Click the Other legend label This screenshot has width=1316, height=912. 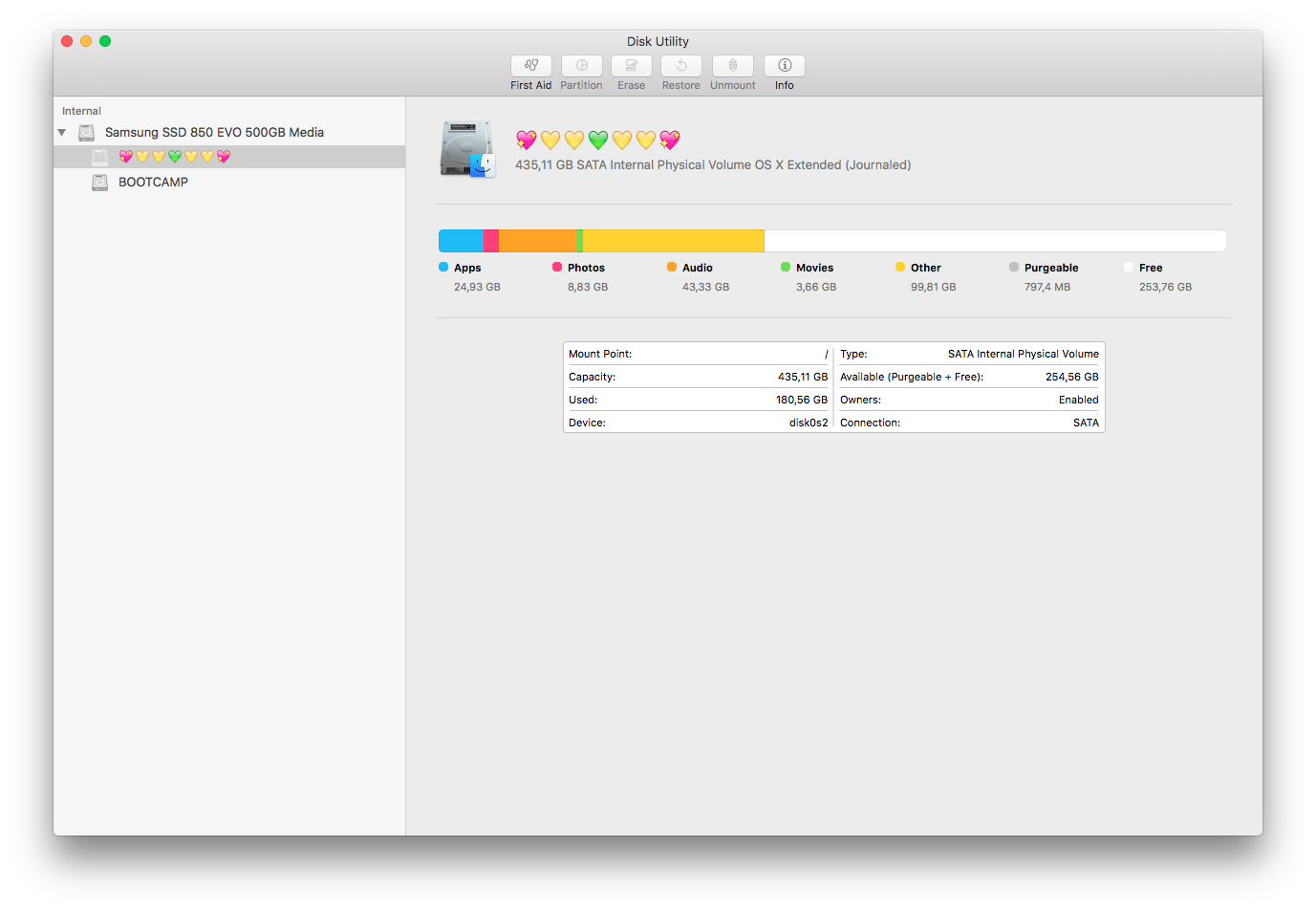(926, 268)
